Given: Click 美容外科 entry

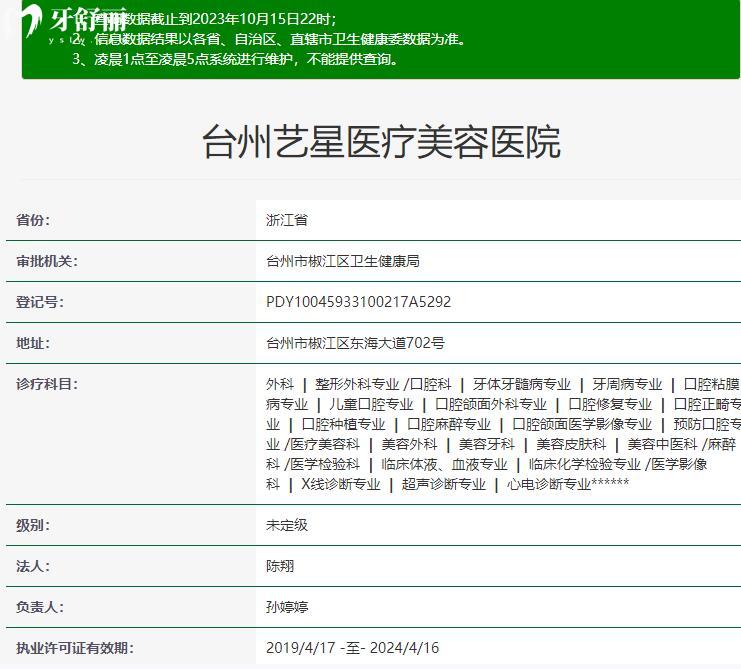Looking at the screenshot, I should coord(409,444).
